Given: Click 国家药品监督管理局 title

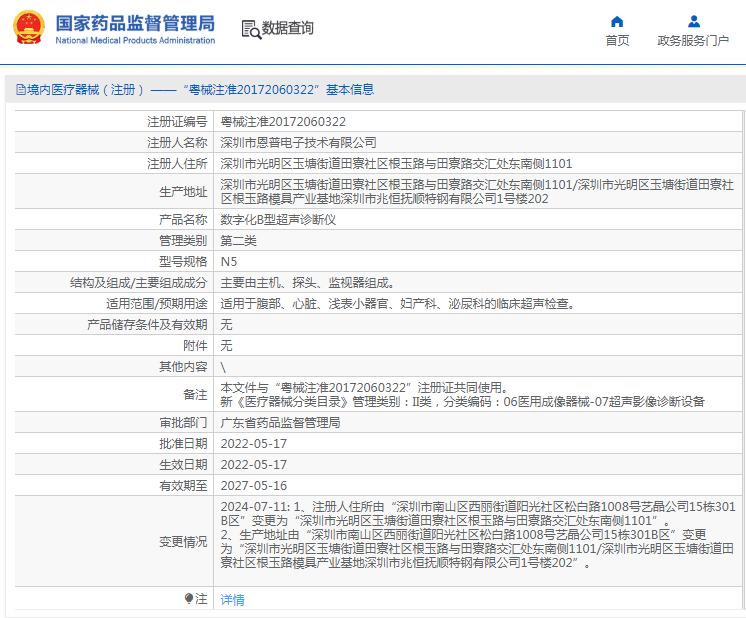Looking at the screenshot, I should click(135, 23).
